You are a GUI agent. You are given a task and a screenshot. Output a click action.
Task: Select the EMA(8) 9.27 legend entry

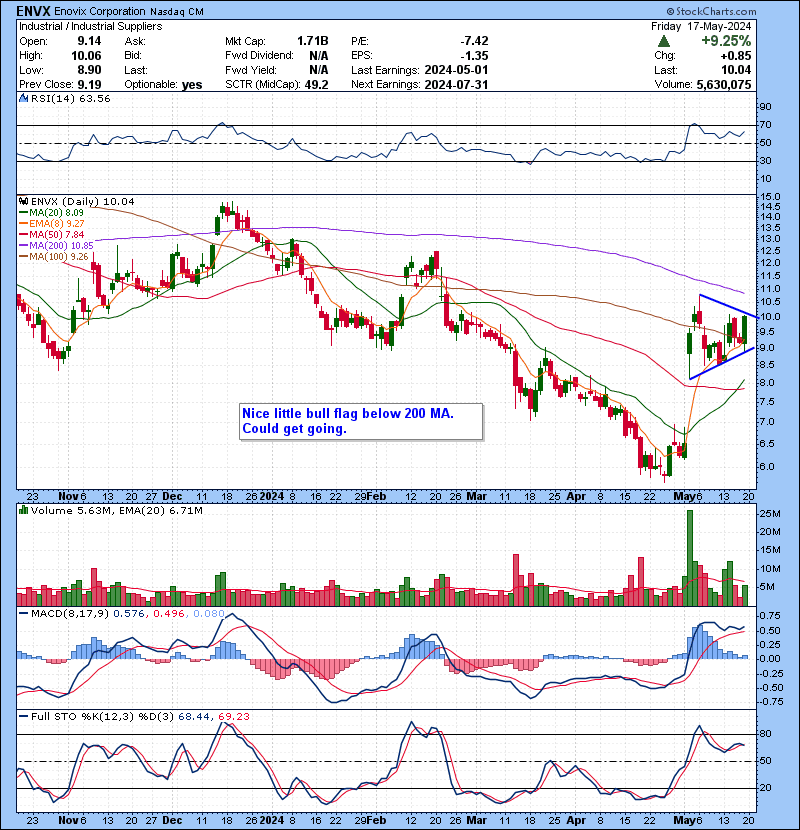(x=51, y=223)
